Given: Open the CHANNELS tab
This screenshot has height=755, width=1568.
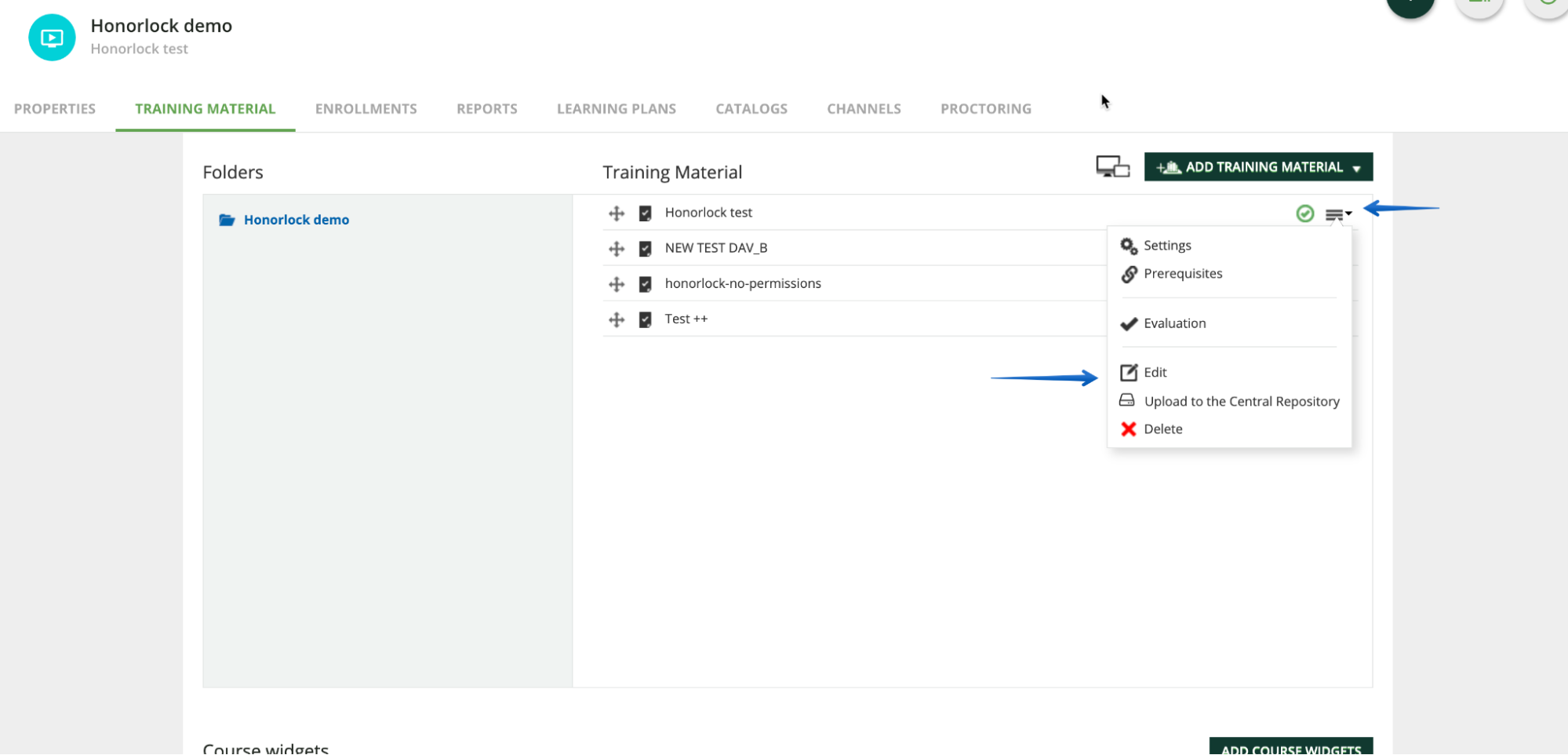Looking at the screenshot, I should [864, 108].
